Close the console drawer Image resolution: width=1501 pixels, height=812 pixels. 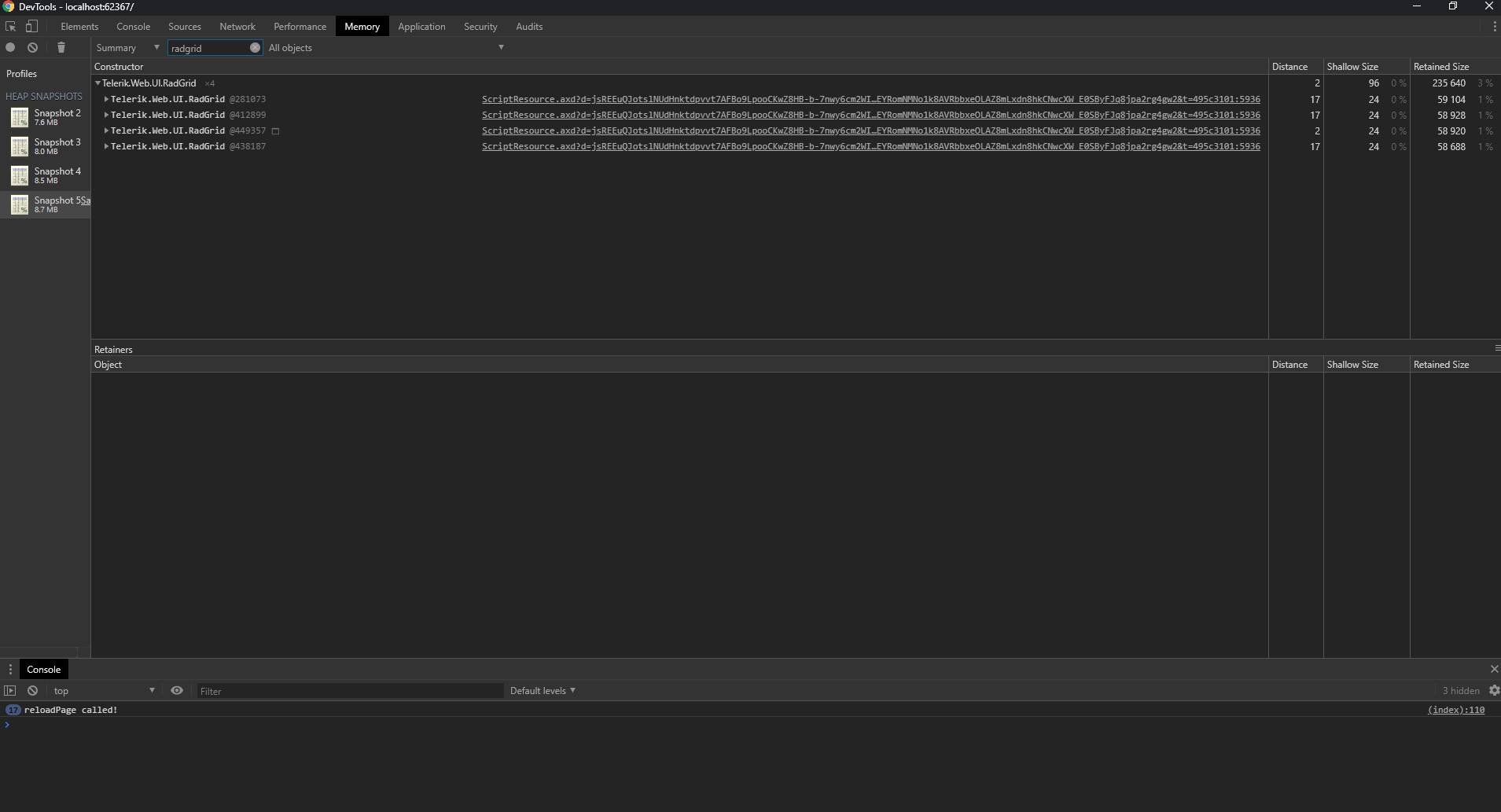pyautogui.click(x=1494, y=669)
